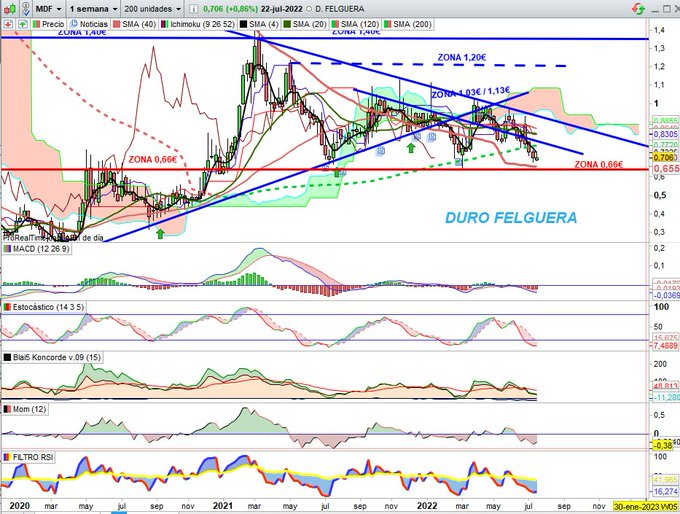Click the 2021 year label on time axis
Screen dimensions: 680x514
222,506
